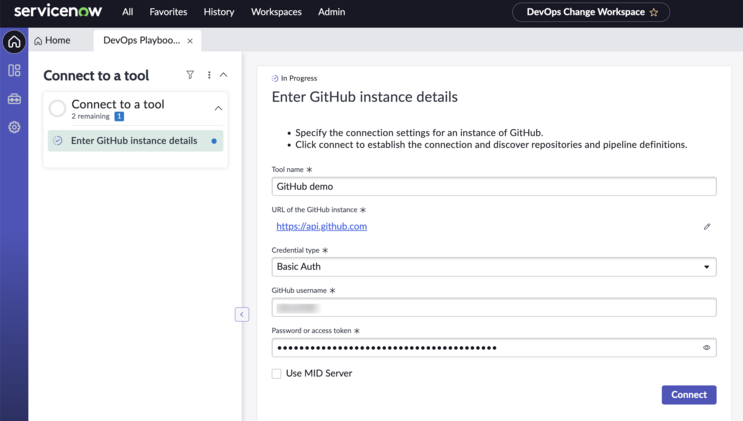Image resolution: width=743 pixels, height=421 pixels.
Task: Open the list/dashboard icon in sidebar
Action: pos(14,71)
